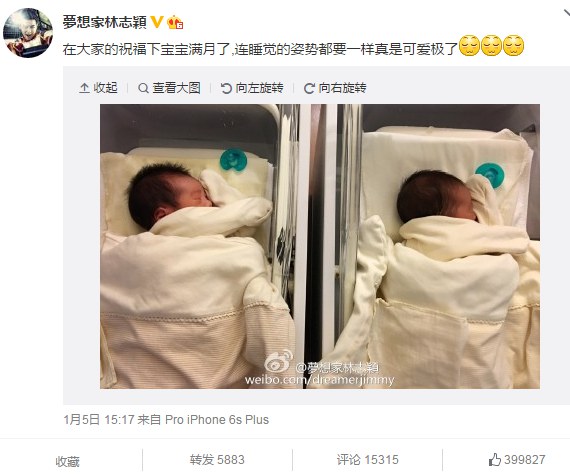Click the rotate-right arrow icon

tap(309, 88)
